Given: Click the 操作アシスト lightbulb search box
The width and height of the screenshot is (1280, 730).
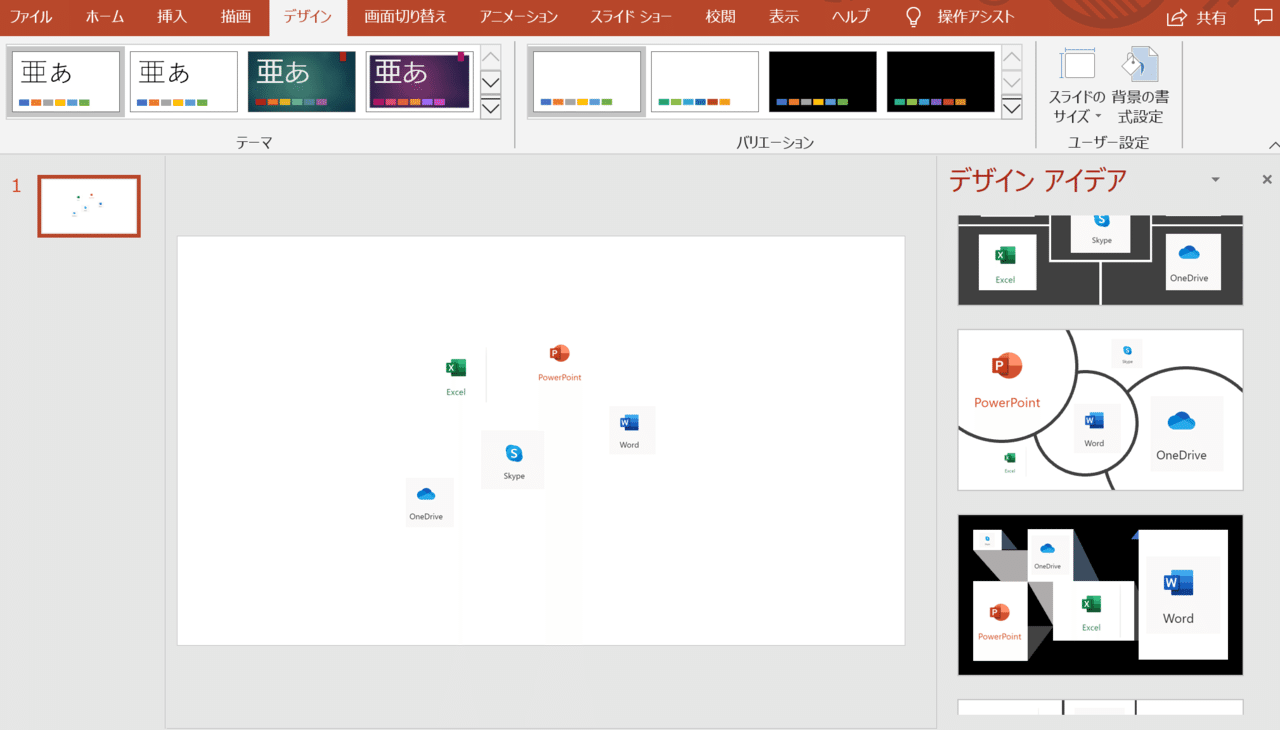Looking at the screenshot, I should (960, 17).
